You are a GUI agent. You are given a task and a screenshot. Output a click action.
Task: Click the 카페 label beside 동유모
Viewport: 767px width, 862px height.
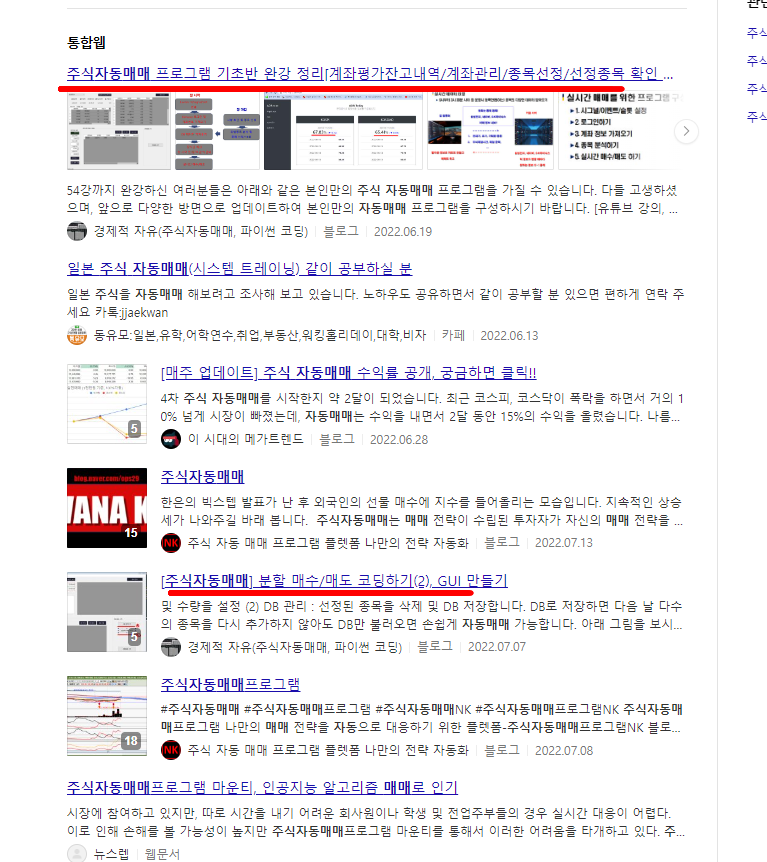click(x=453, y=335)
